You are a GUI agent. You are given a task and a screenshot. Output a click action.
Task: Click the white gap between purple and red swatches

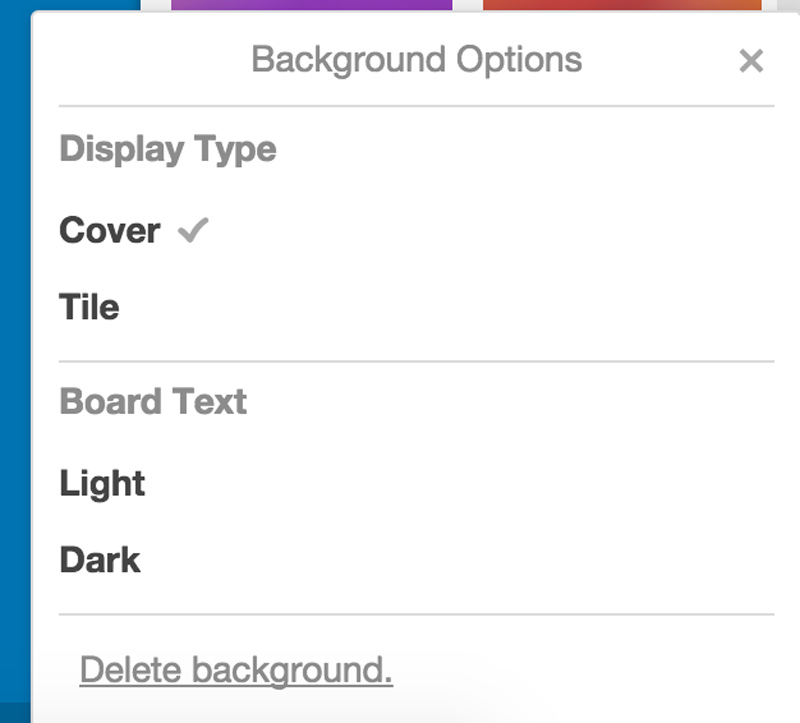(467, 5)
